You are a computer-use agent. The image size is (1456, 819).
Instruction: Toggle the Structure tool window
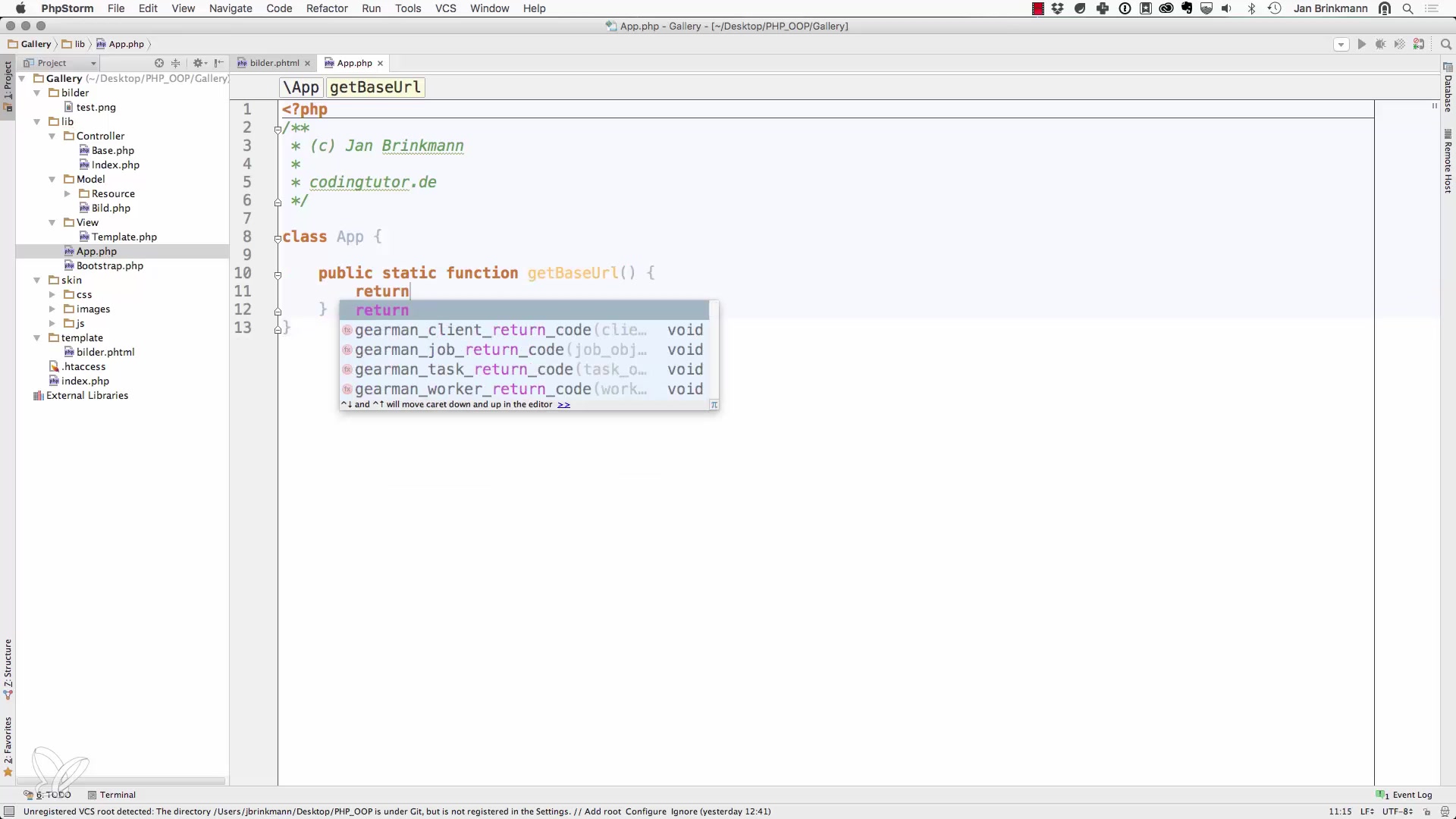(x=8, y=667)
